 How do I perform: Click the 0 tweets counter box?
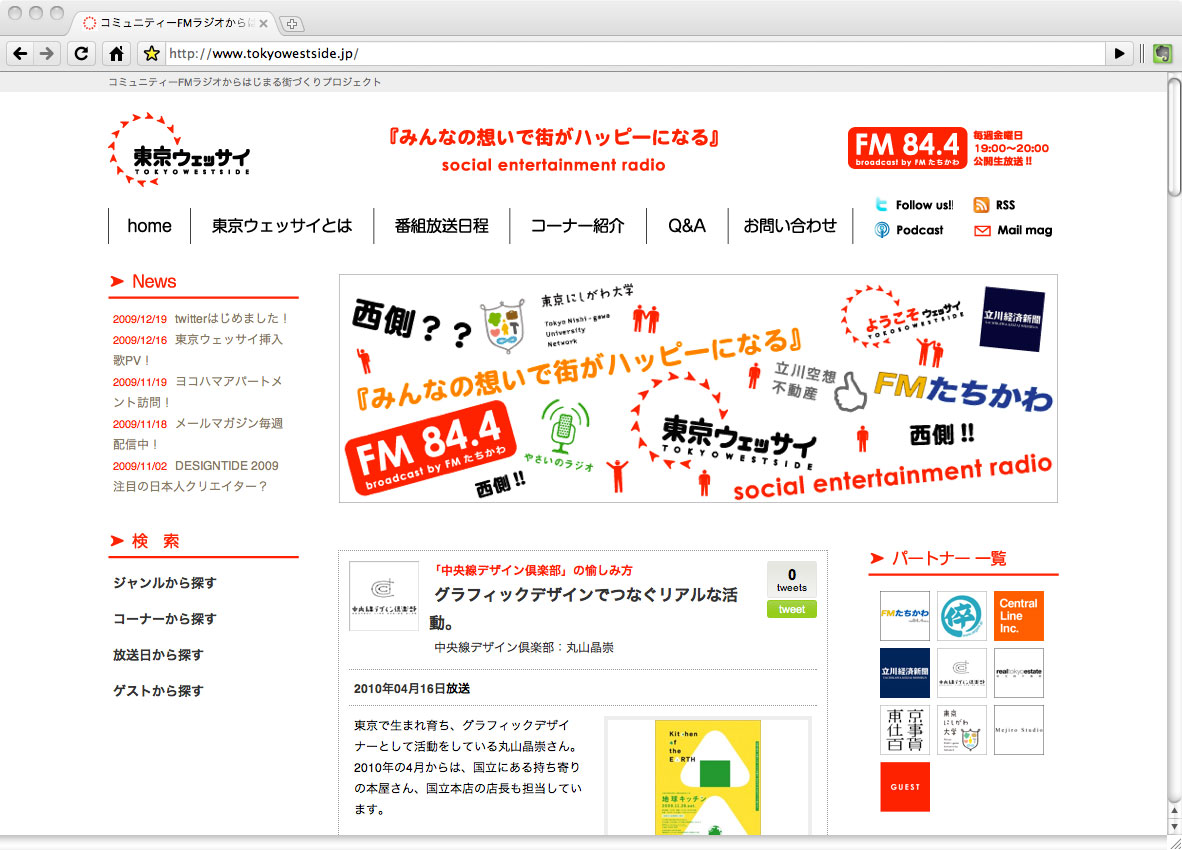tap(792, 579)
